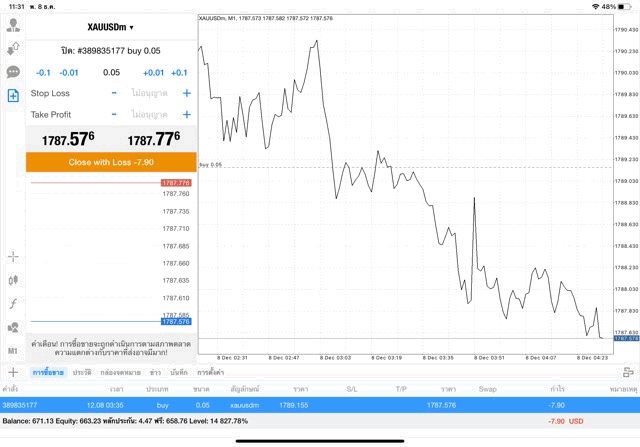Image resolution: width=640 pixels, height=447 pixels.
Task: Select the new order document icon
Action: point(13,96)
